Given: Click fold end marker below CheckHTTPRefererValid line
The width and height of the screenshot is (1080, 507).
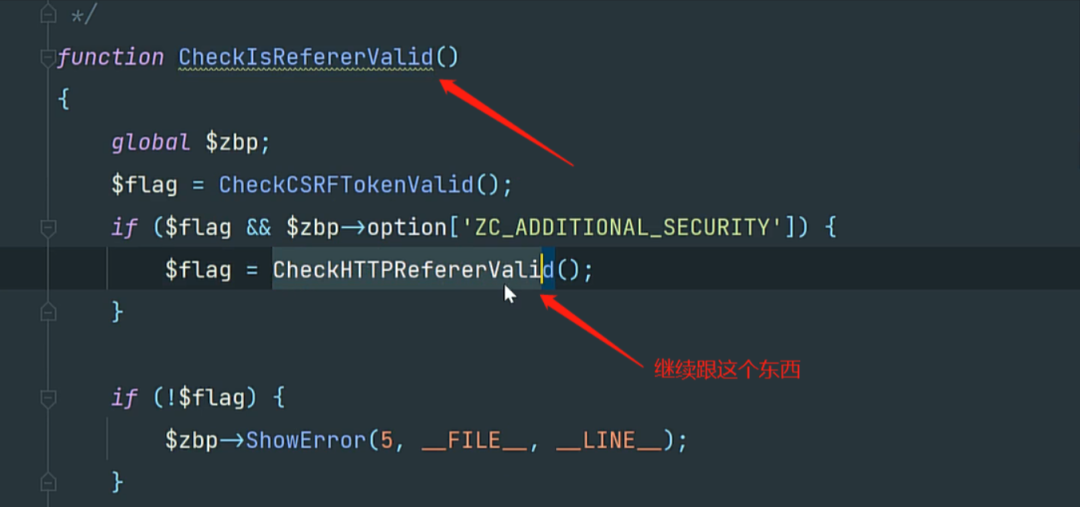Looking at the screenshot, I should (48, 312).
